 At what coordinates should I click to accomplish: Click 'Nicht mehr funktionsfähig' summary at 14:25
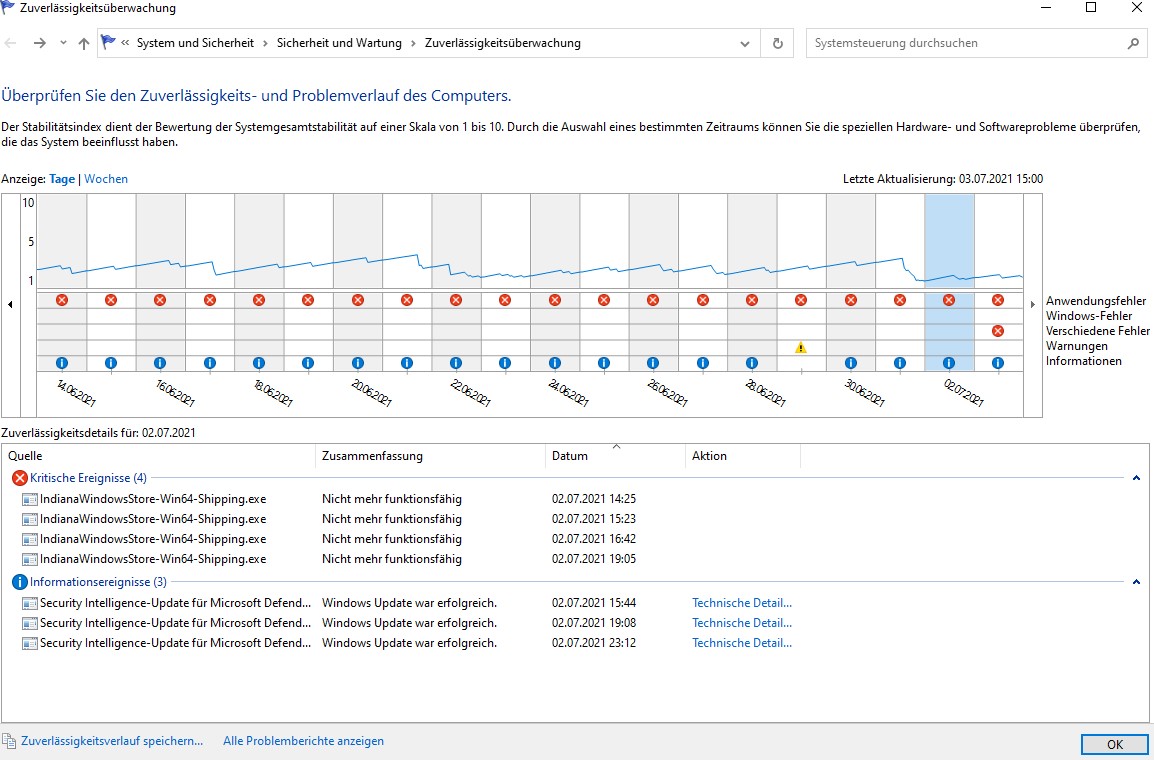(392, 499)
